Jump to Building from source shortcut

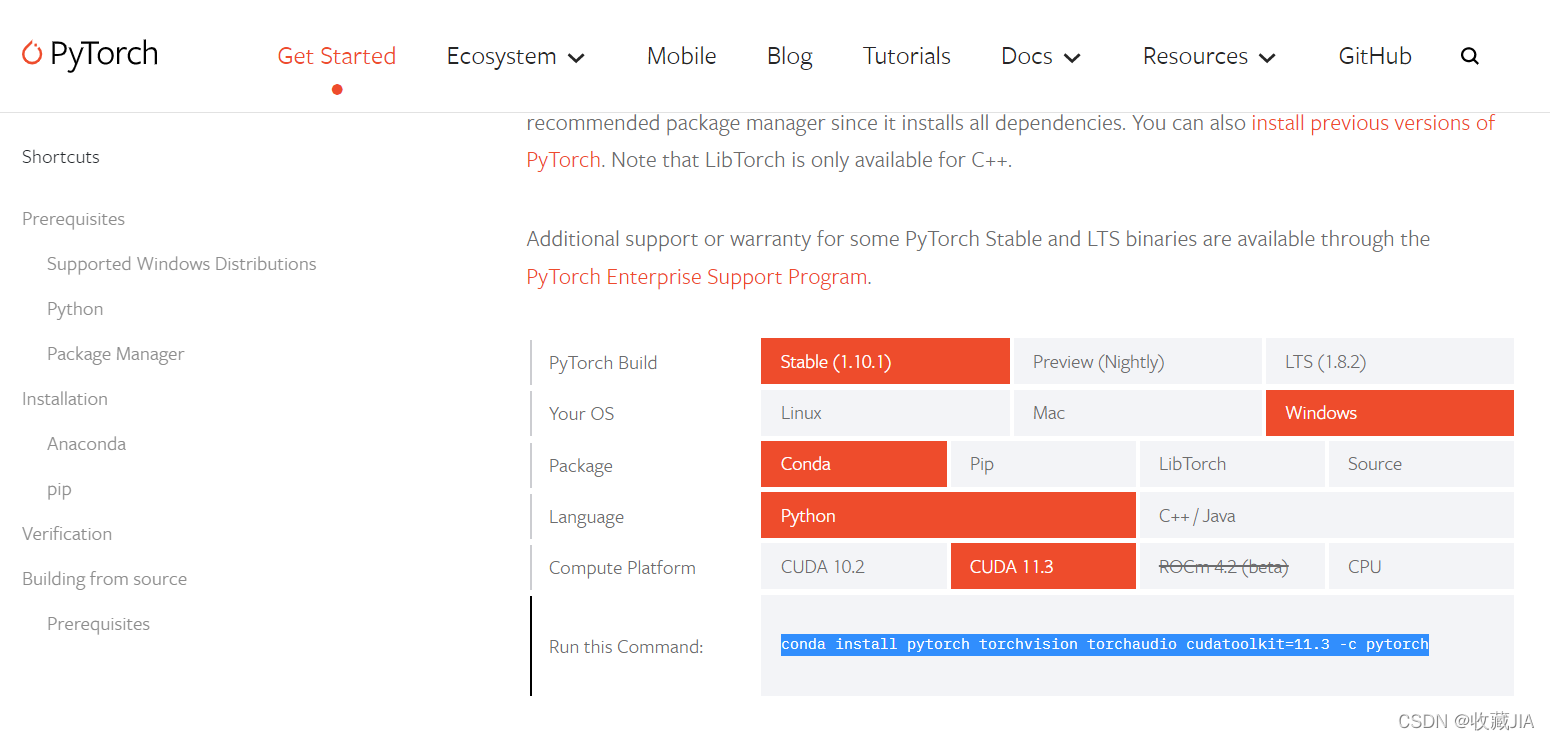point(104,579)
